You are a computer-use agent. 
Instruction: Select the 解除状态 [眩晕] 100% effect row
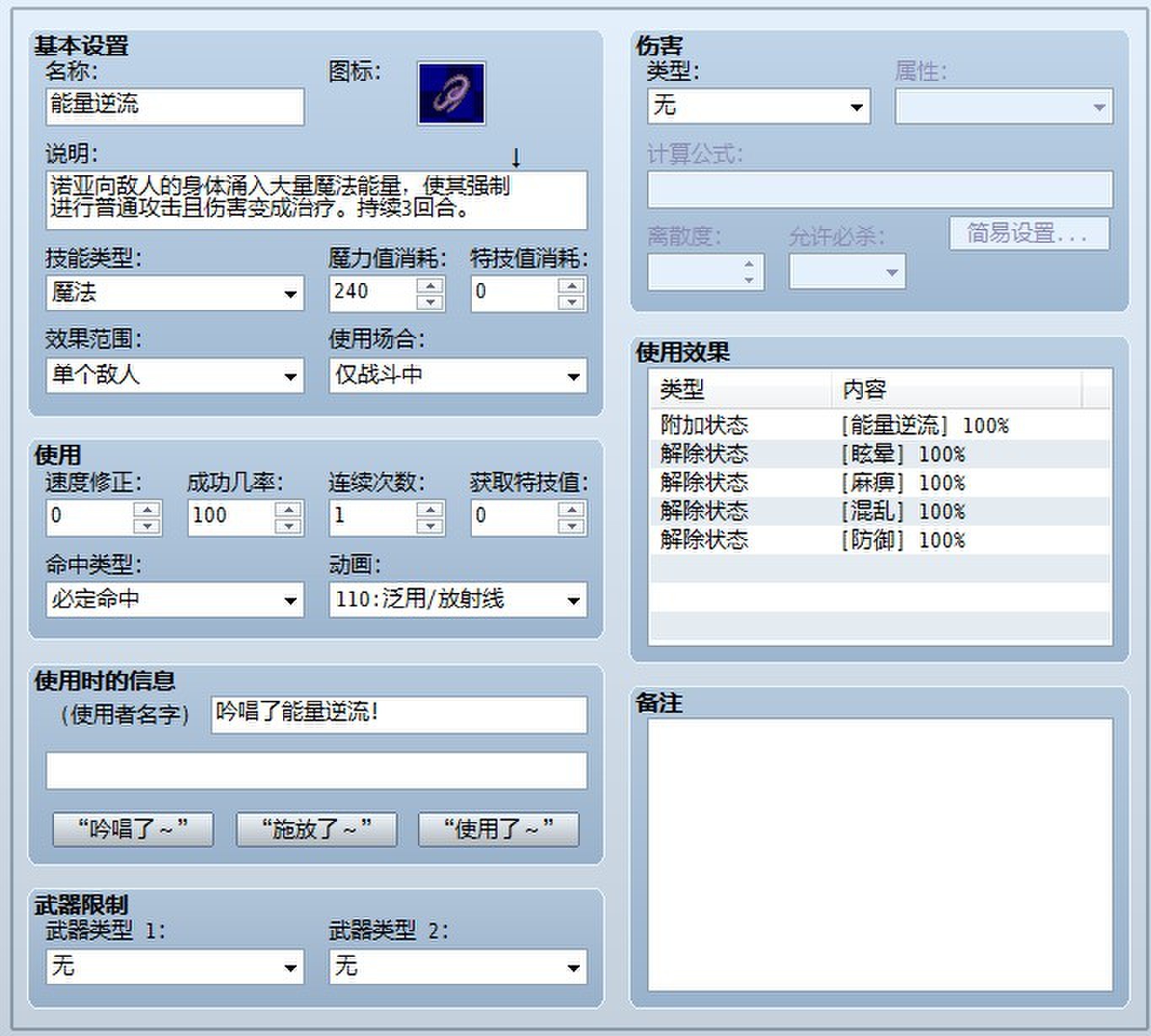click(881, 454)
